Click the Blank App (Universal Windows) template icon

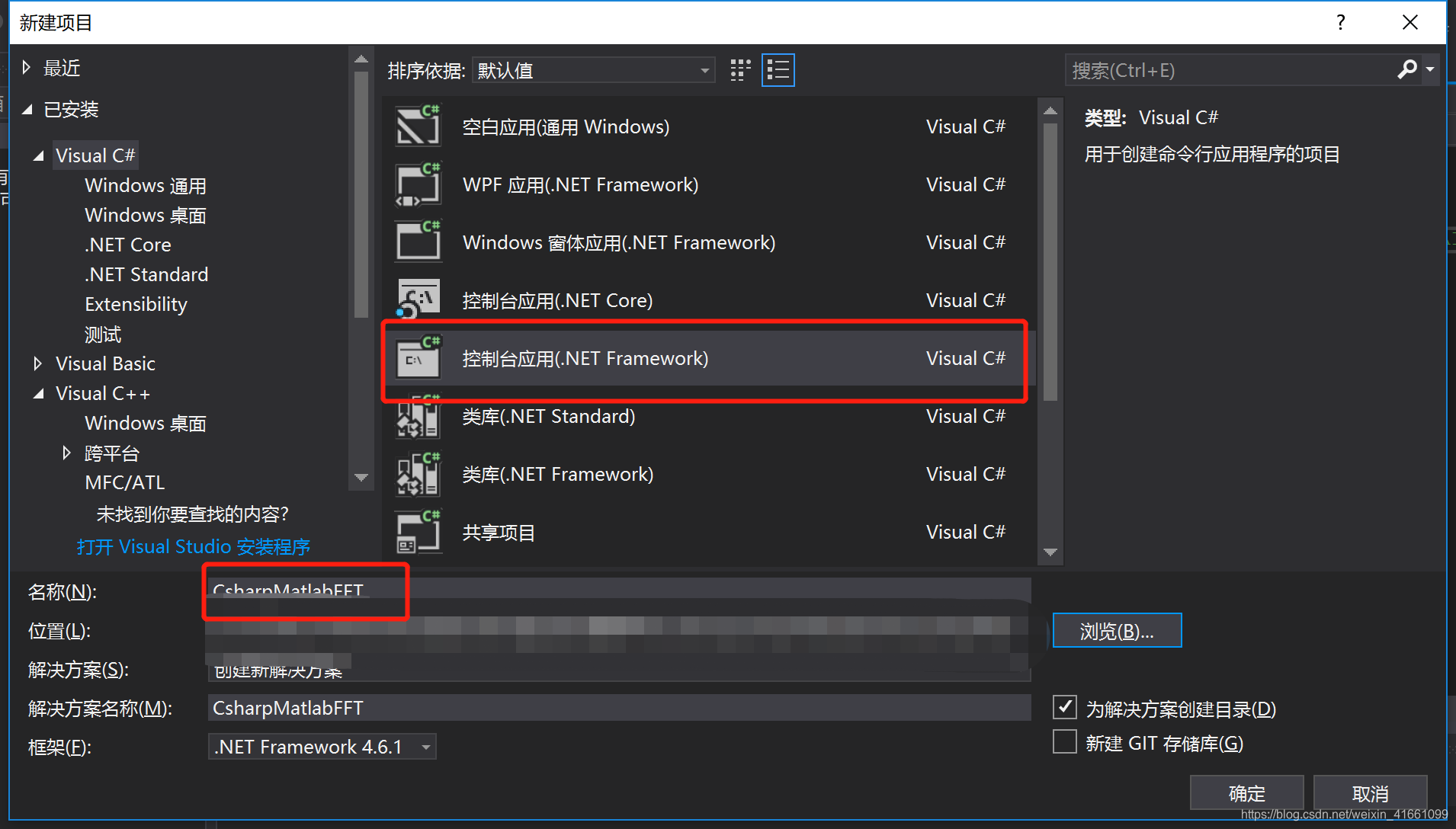point(419,126)
